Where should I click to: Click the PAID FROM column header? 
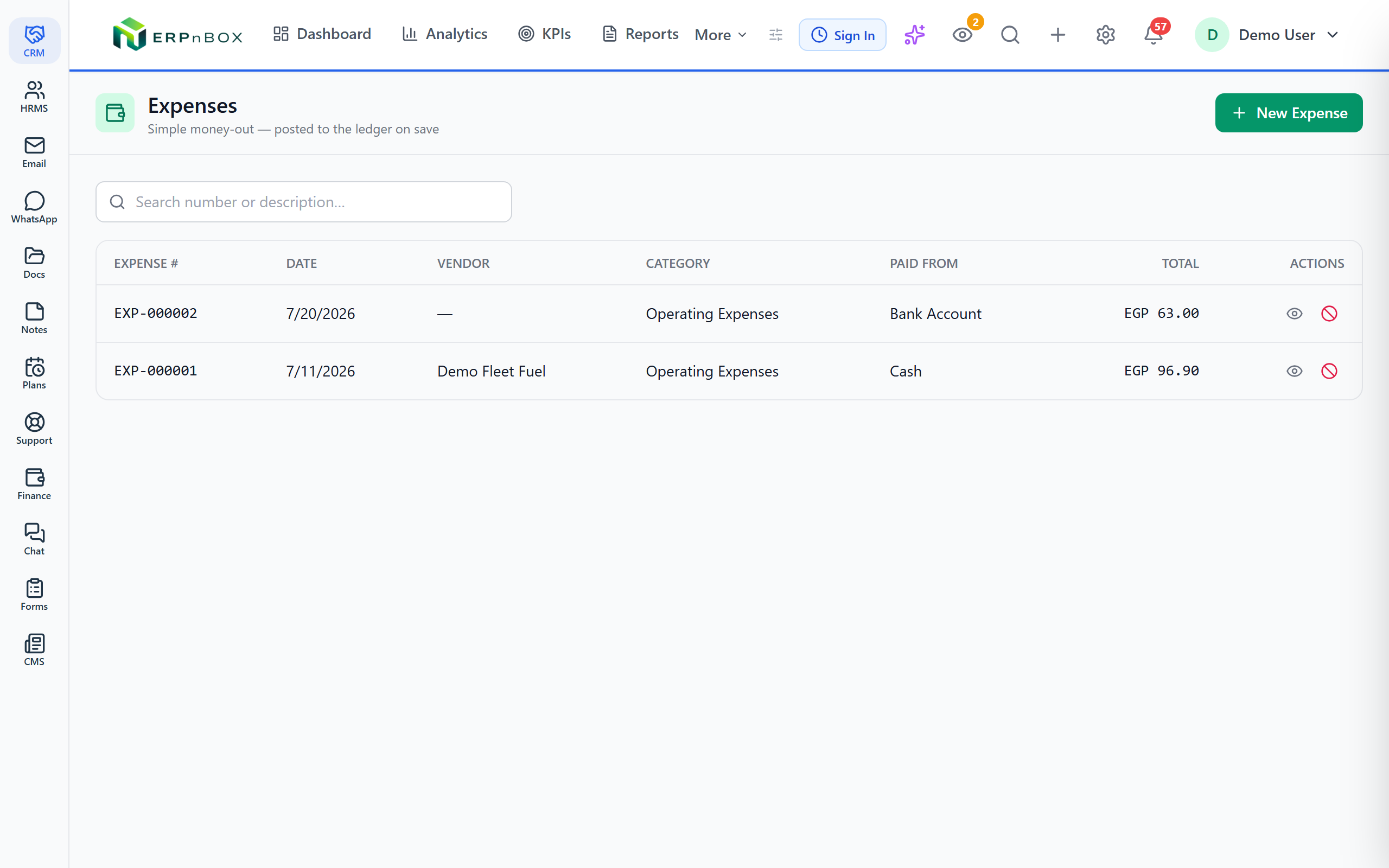(x=923, y=264)
